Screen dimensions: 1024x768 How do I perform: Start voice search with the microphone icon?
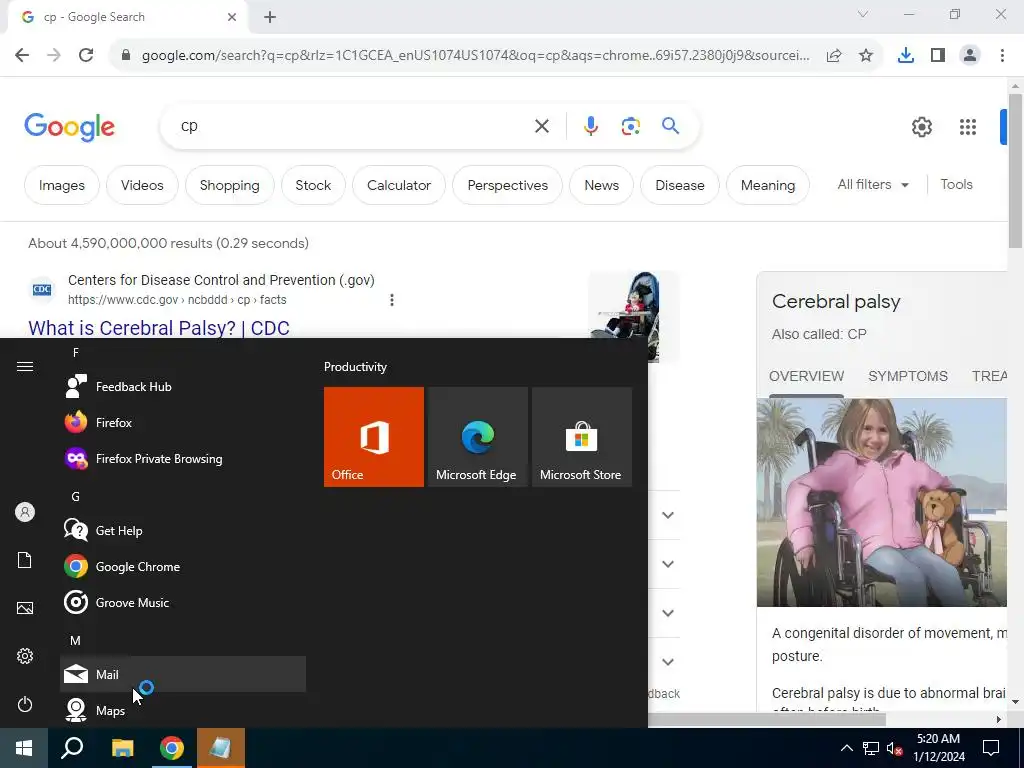590,126
